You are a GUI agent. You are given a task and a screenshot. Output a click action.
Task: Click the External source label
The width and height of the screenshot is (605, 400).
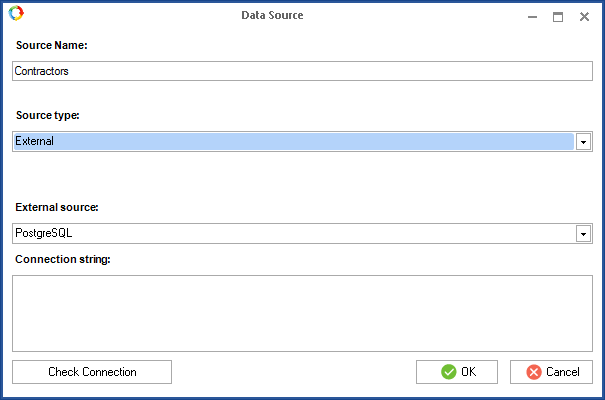(x=57, y=207)
